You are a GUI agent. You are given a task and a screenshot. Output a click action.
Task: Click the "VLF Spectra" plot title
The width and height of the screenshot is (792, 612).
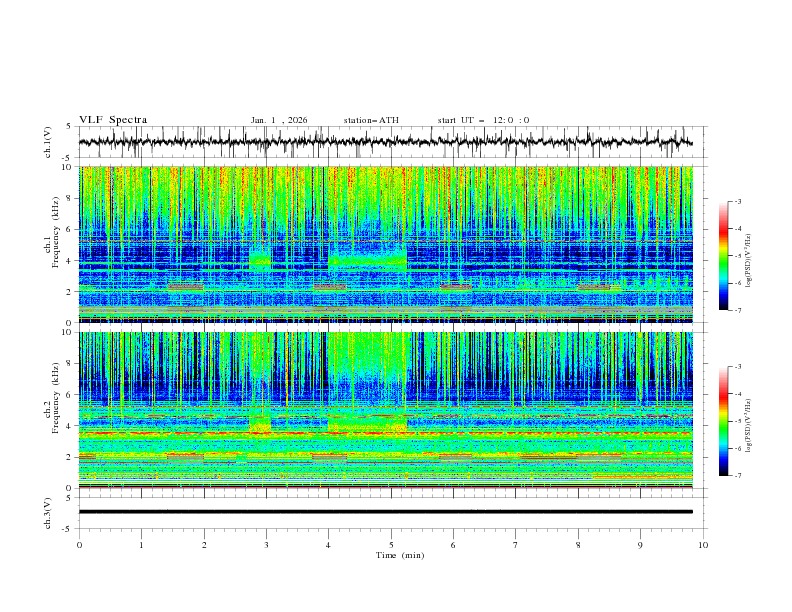(x=113, y=120)
